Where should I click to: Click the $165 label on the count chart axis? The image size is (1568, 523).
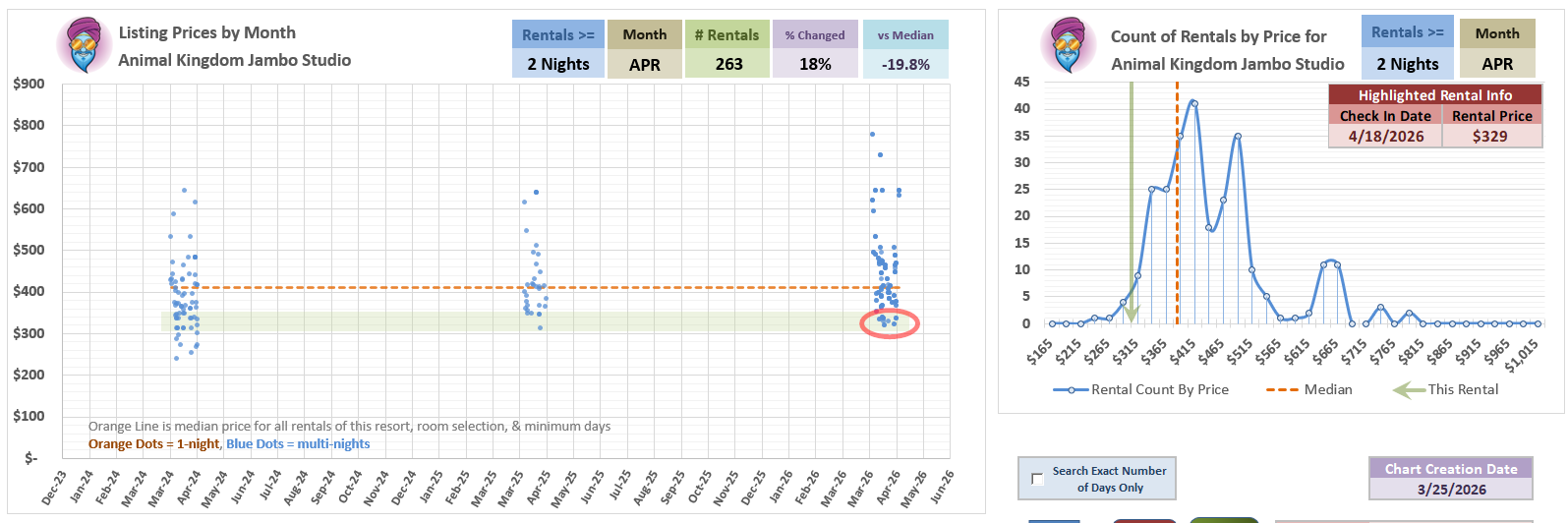click(x=1040, y=351)
